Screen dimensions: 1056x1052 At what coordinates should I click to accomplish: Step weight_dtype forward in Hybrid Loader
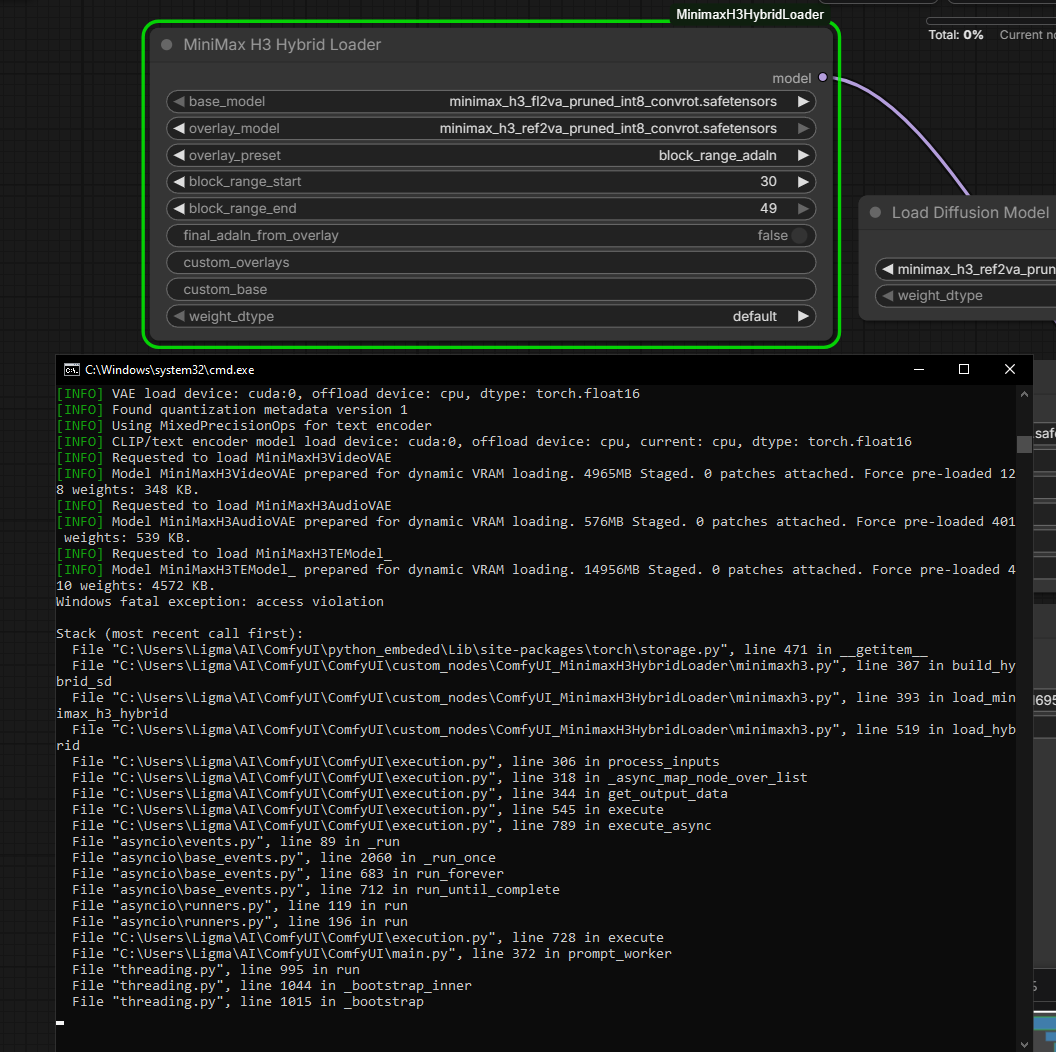click(x=803, y=317)
